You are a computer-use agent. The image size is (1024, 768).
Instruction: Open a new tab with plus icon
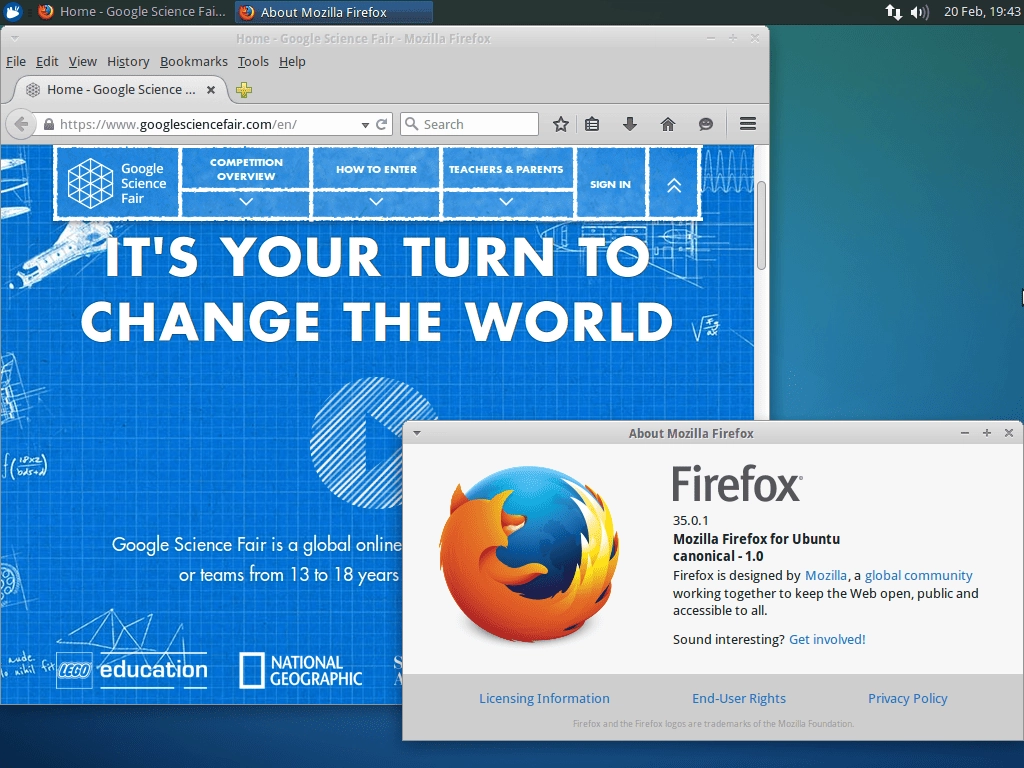(x=244, y=90)
